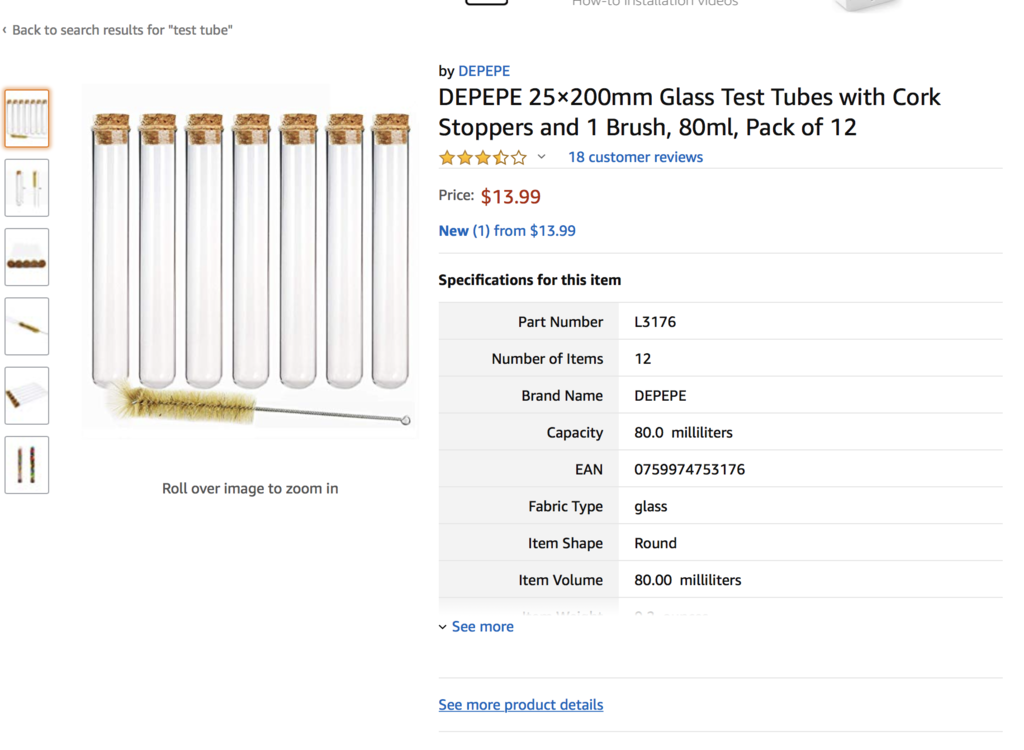Image resolution: width=1024 pixels, height=750 pixels.
Task: Click the Part Number value L3176
Action: 655,322
